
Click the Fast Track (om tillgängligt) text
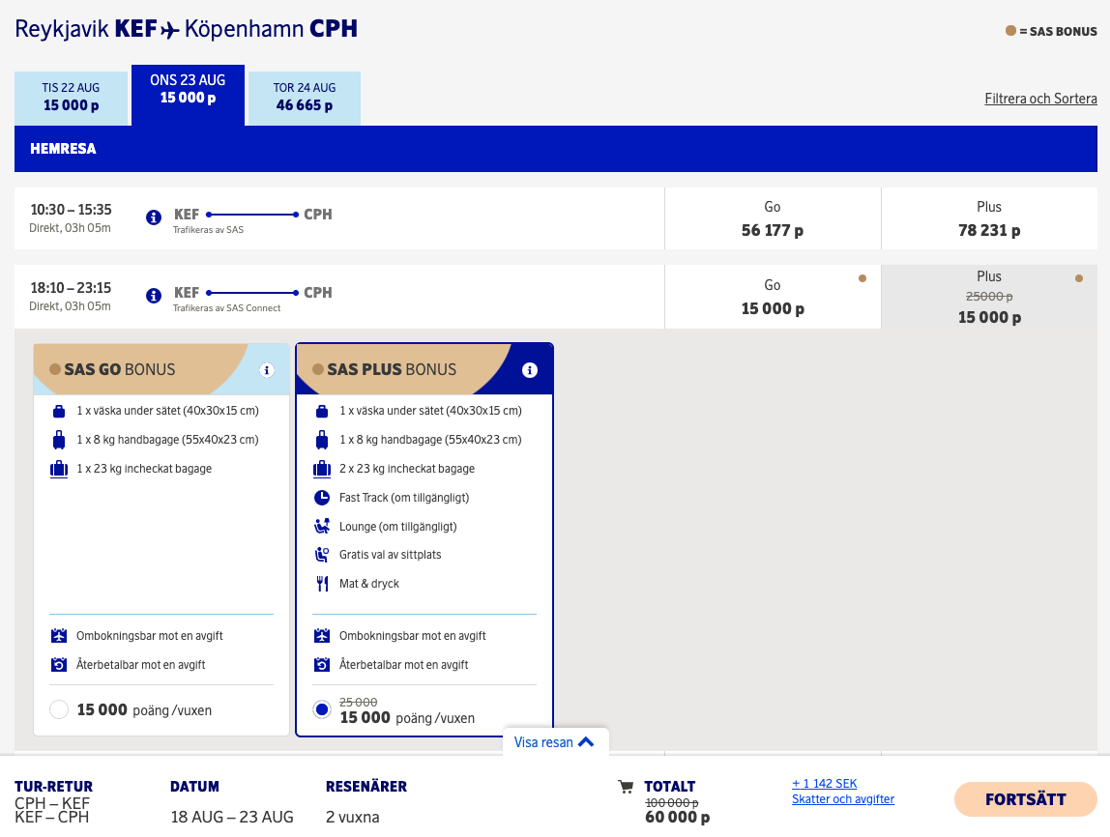coord(404,498)
